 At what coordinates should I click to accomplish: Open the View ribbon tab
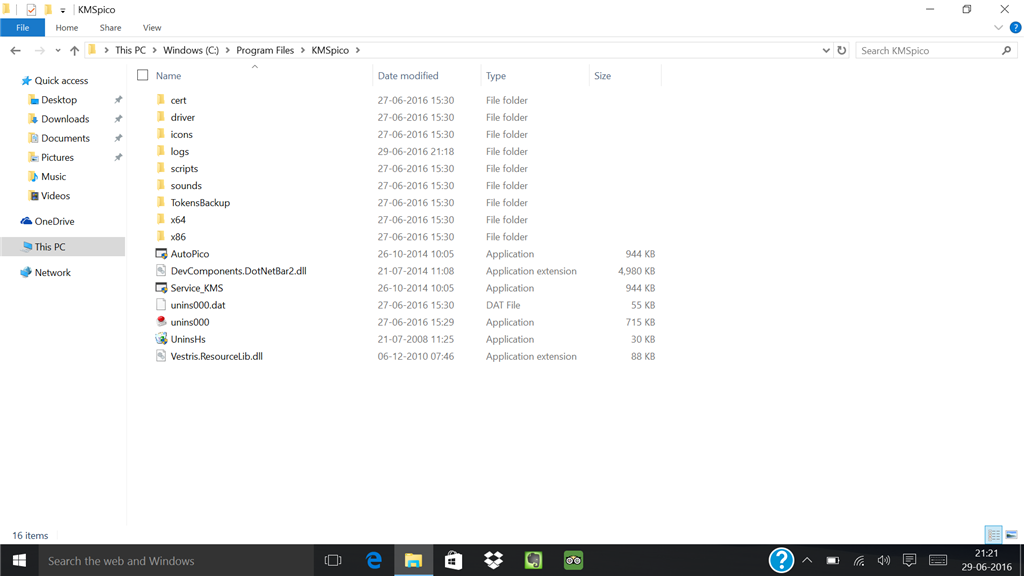pyautogui.click(x=152, y=27)
